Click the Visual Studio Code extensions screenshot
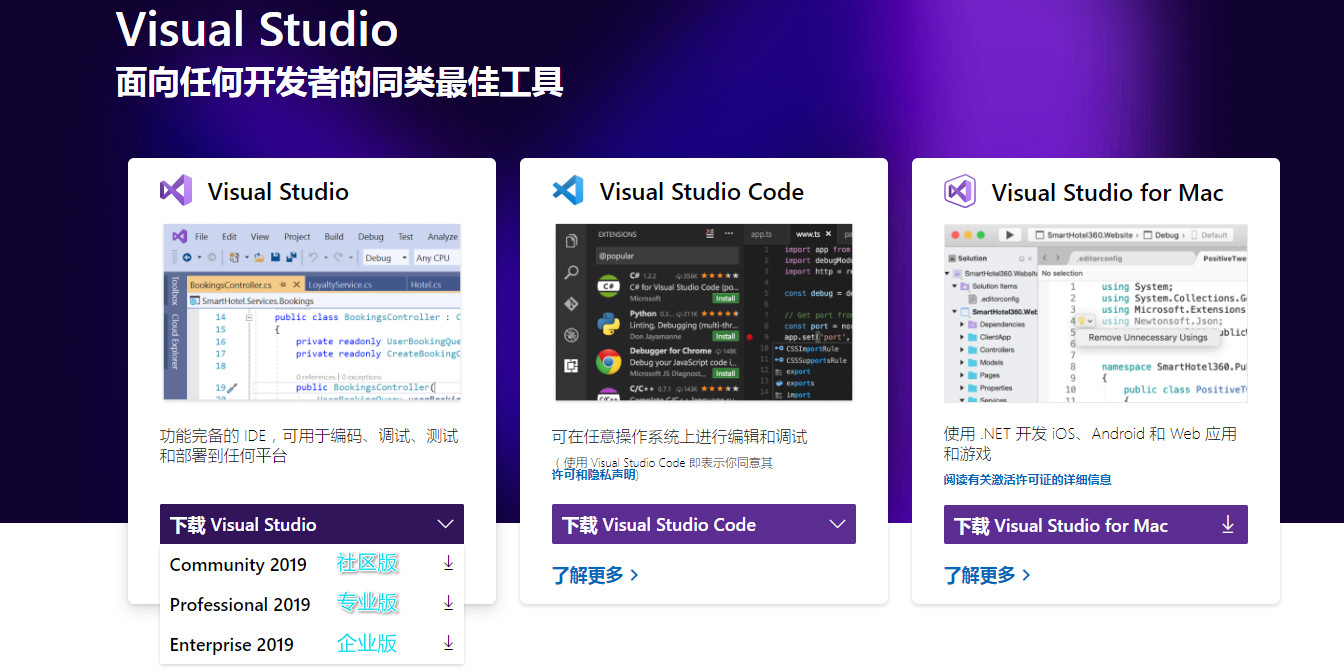 coord(704,313)
